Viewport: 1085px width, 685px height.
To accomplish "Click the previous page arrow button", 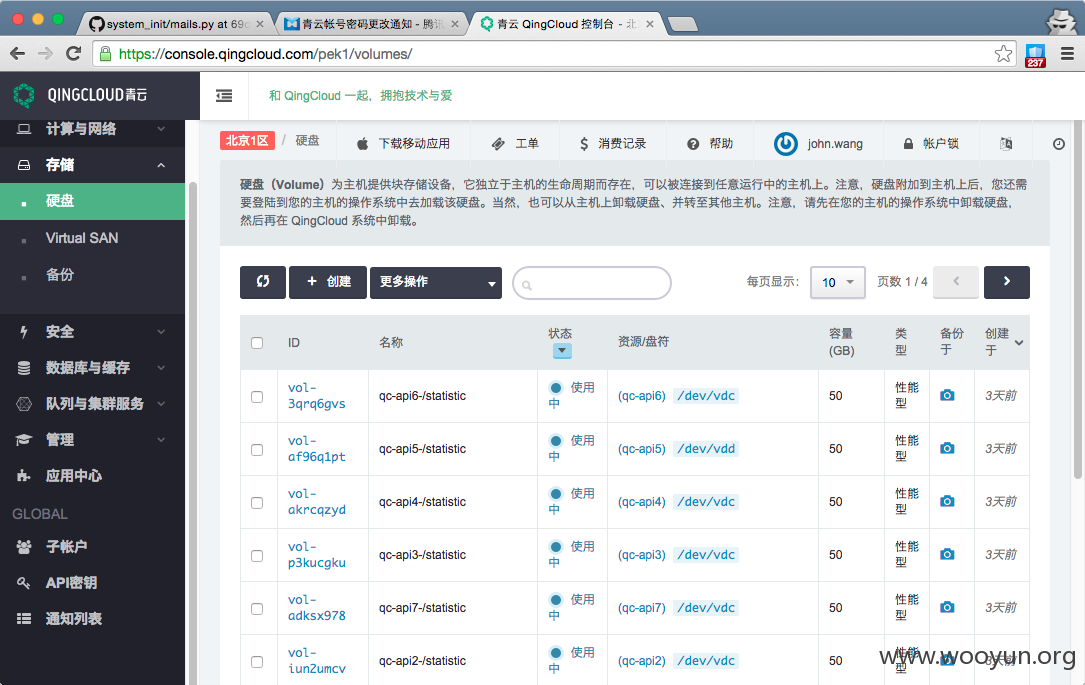I will 956,282.
